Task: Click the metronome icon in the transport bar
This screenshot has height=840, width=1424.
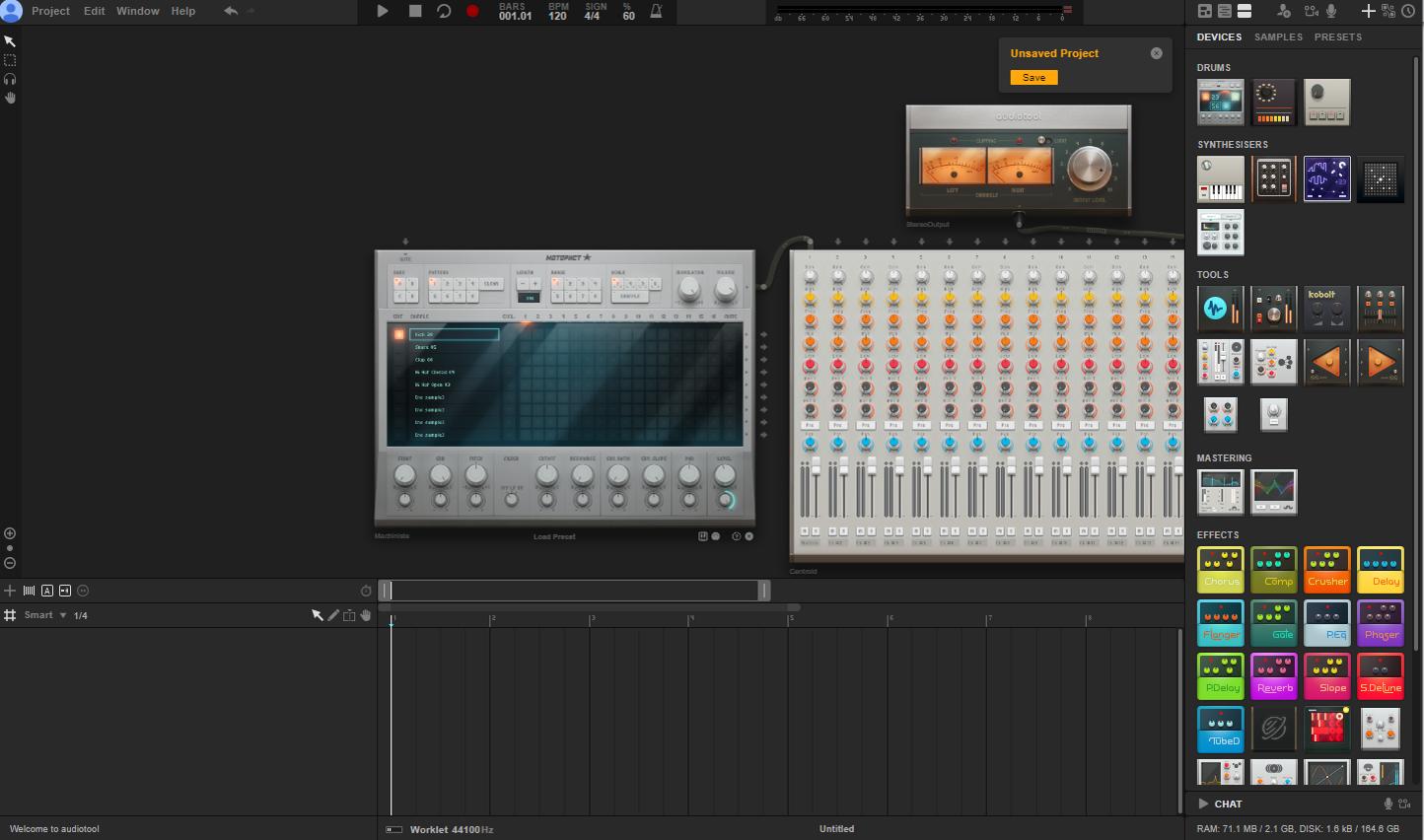Action: tap(655, 12)
